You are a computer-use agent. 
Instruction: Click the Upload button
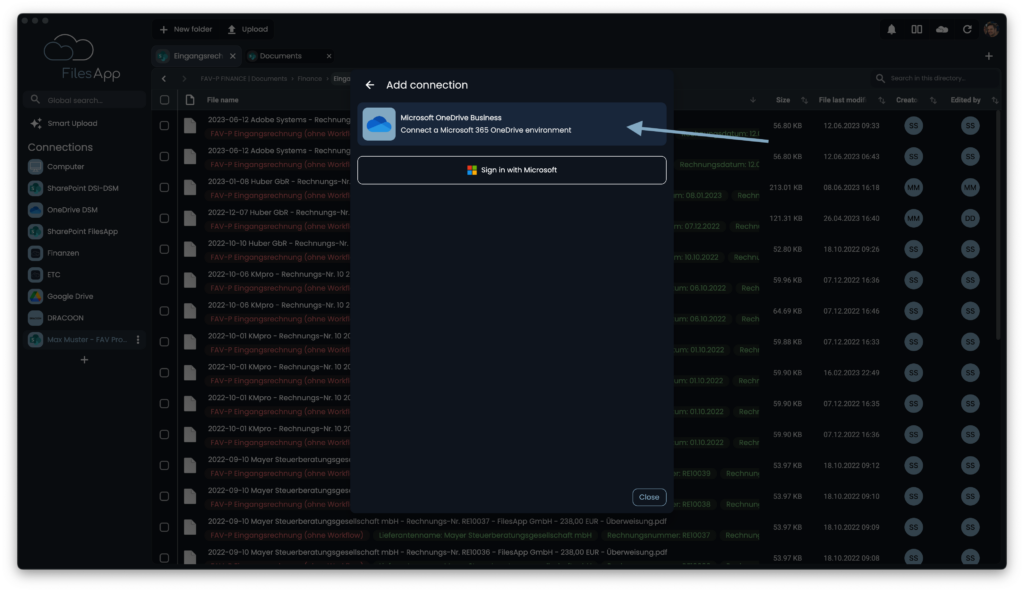(x=248, y=29)
